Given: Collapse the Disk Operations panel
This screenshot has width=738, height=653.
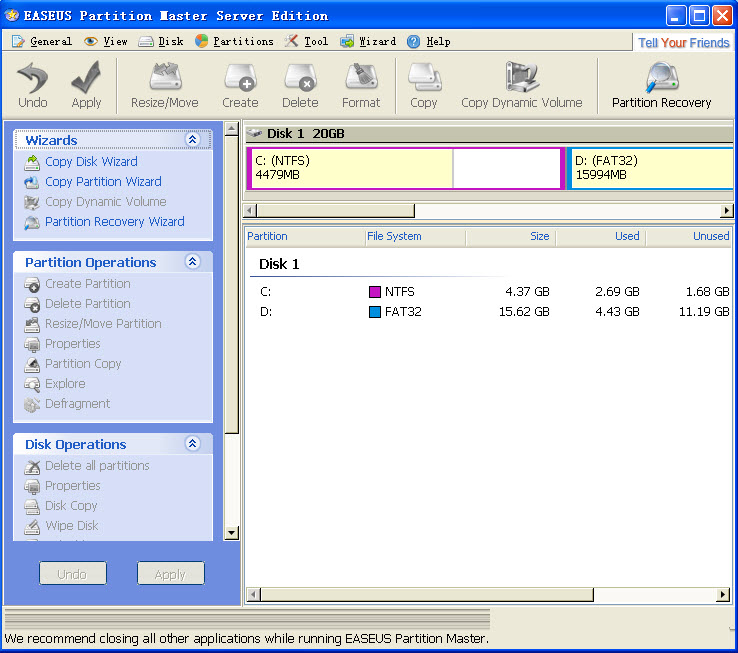Looking at the screenshot, I should click(x=193, y=444).
